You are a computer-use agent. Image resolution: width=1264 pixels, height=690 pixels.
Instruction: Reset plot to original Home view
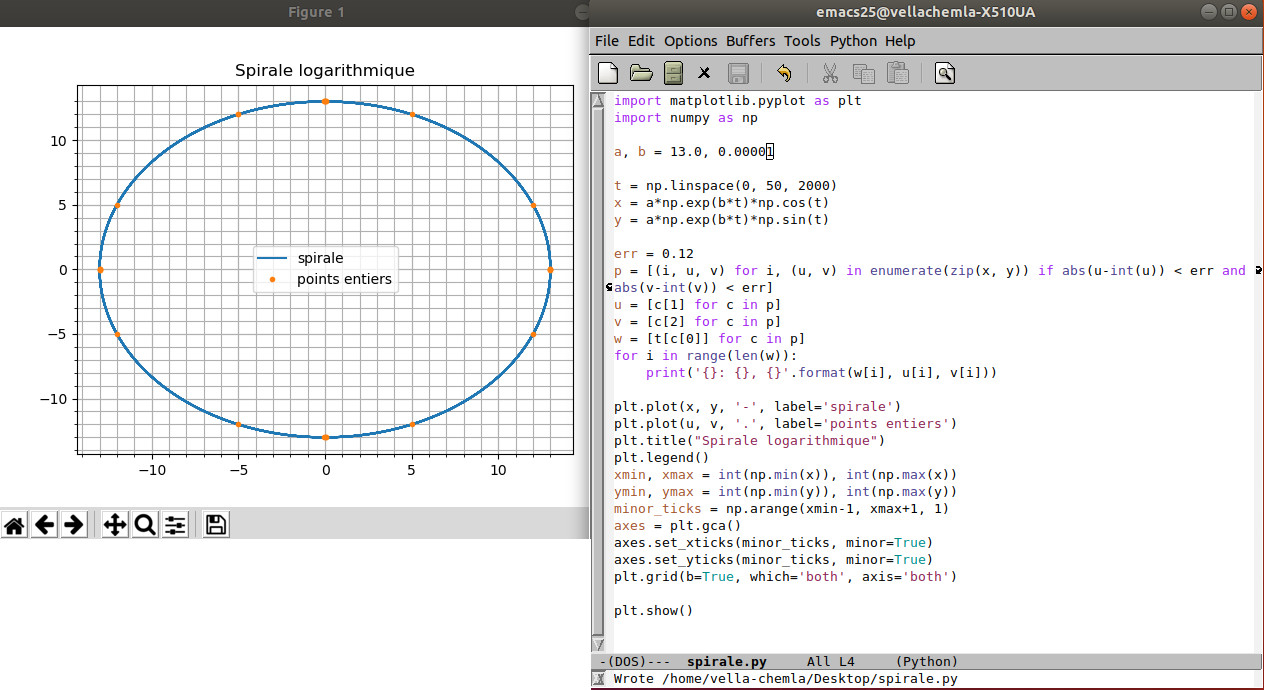14,525
